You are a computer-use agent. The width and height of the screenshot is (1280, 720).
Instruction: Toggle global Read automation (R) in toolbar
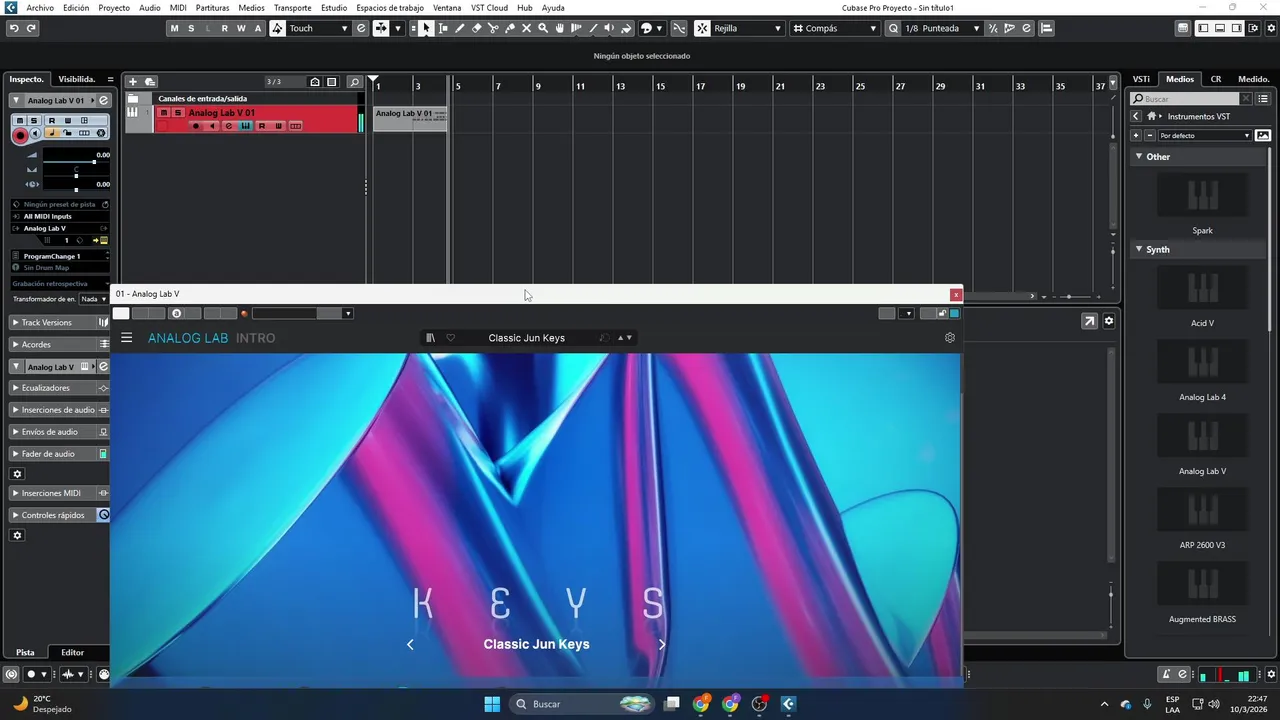pyautogui.click(x=224, y=28)
